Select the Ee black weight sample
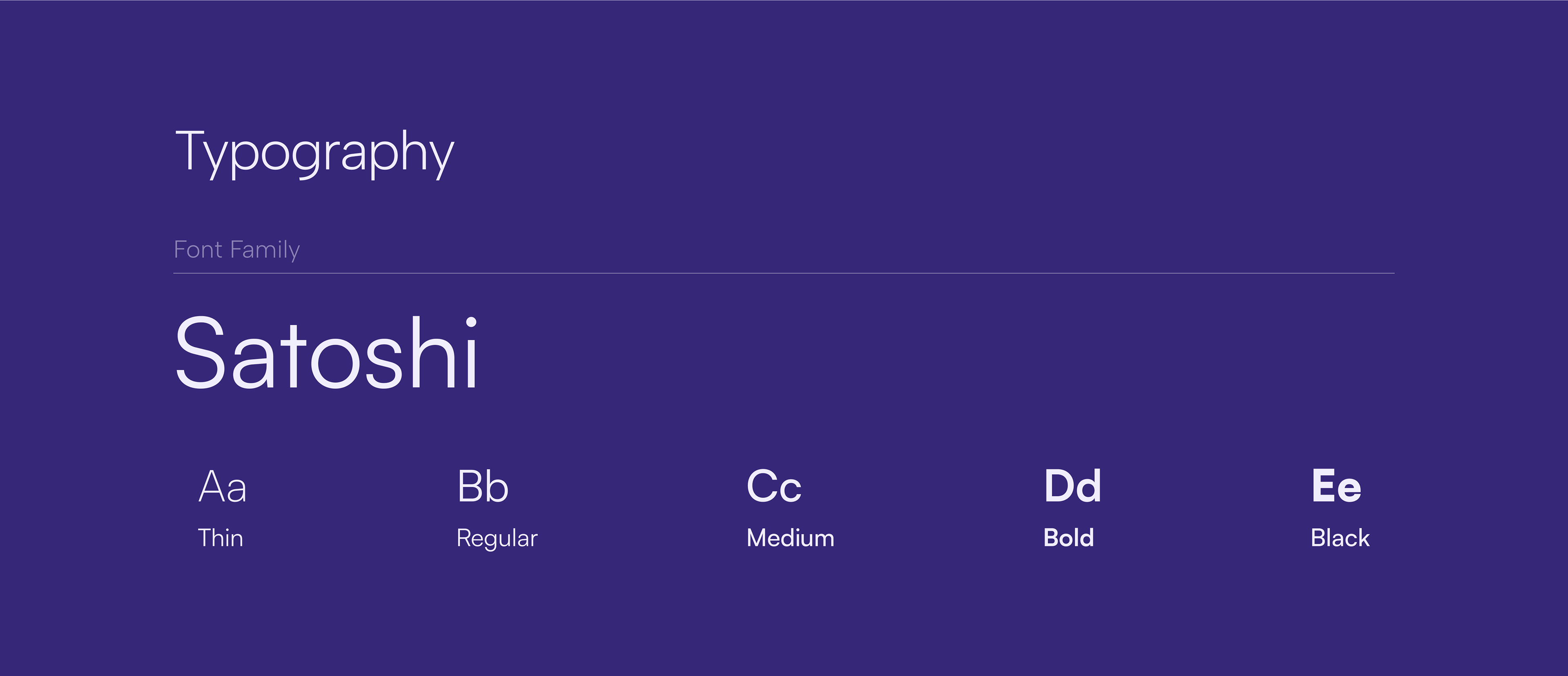Viewport: 1568px width, 676px height. click(x=1337, y=486)
